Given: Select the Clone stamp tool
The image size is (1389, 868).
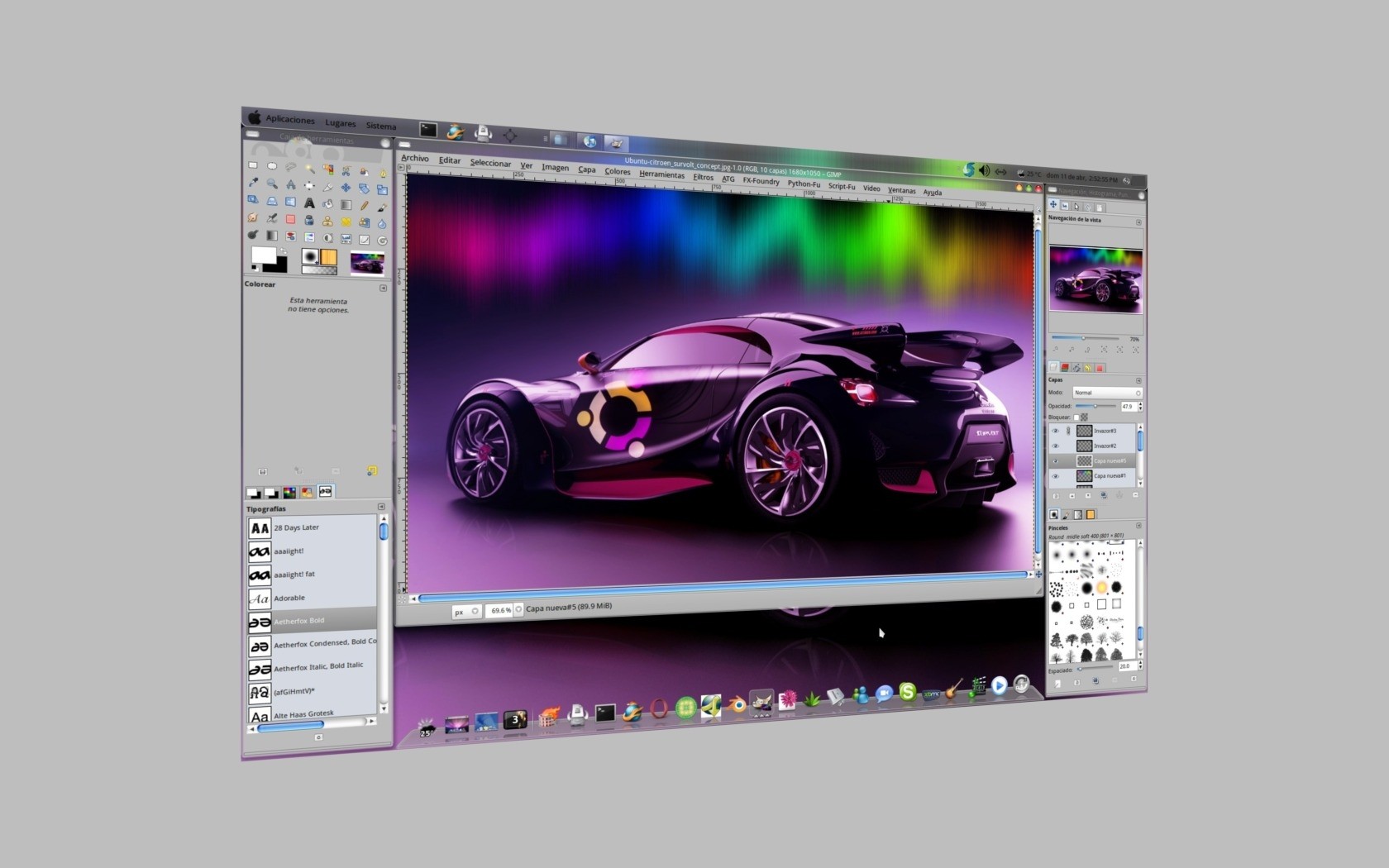Looking at the screenshot, I should 327,222.
